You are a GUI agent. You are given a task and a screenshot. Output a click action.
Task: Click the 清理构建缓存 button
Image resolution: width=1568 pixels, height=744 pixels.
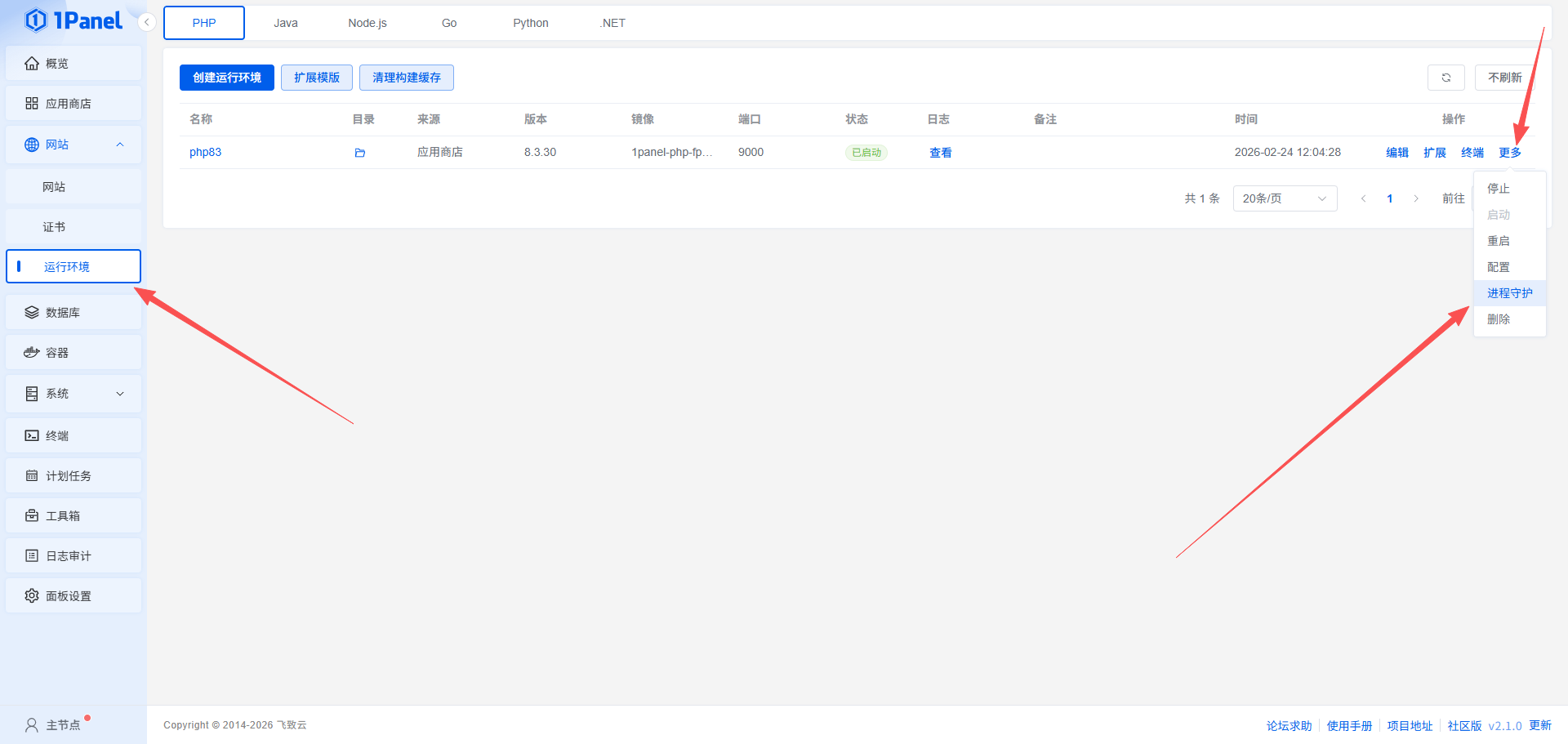[x=406, y=78]
